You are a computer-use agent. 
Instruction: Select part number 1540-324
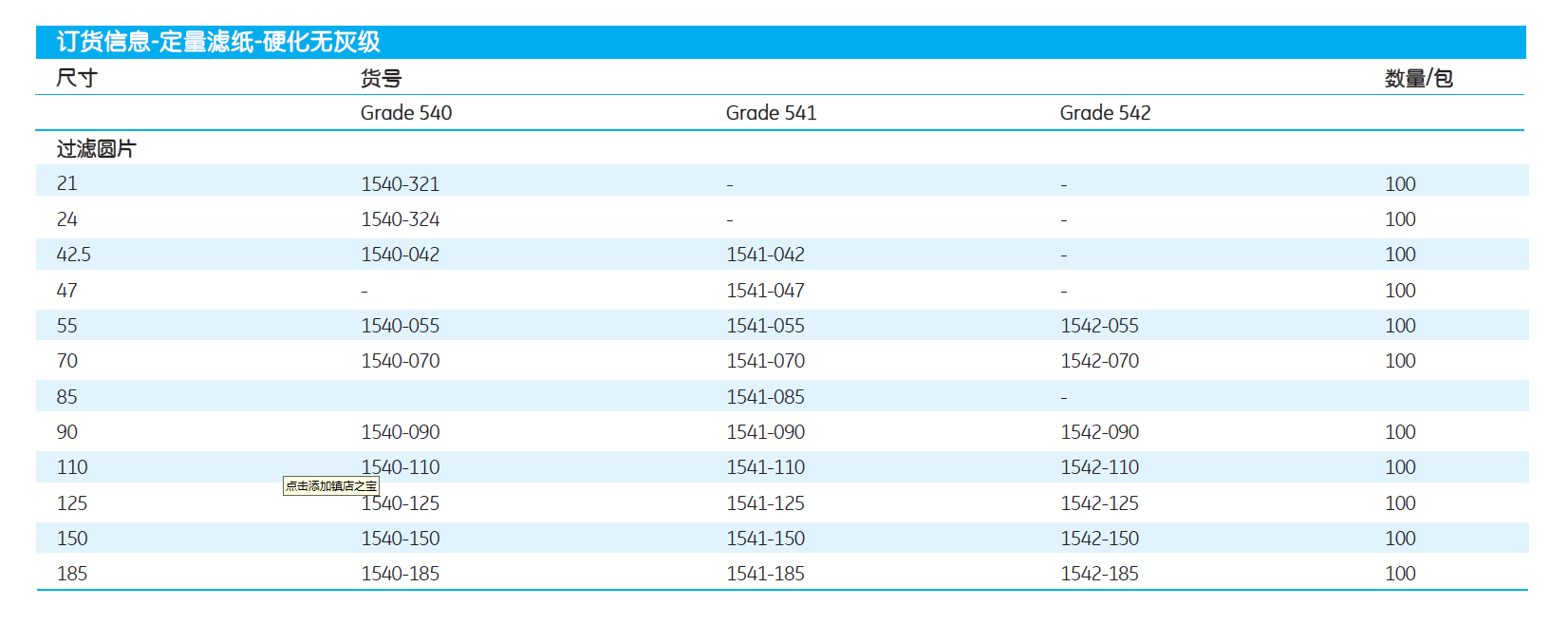click(401, 219)
